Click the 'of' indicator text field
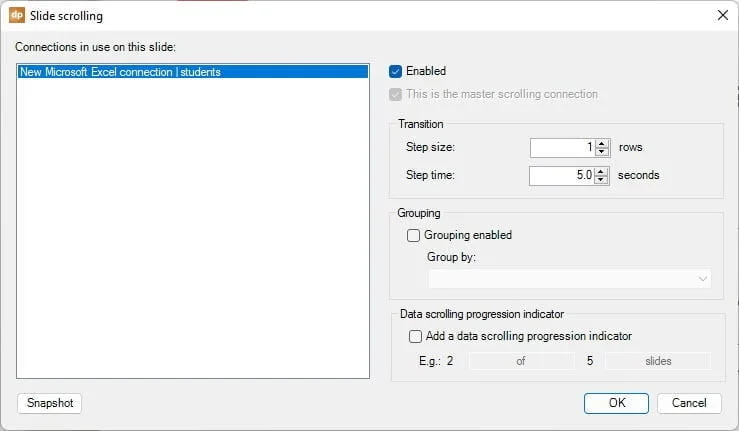 coord(521,361)
